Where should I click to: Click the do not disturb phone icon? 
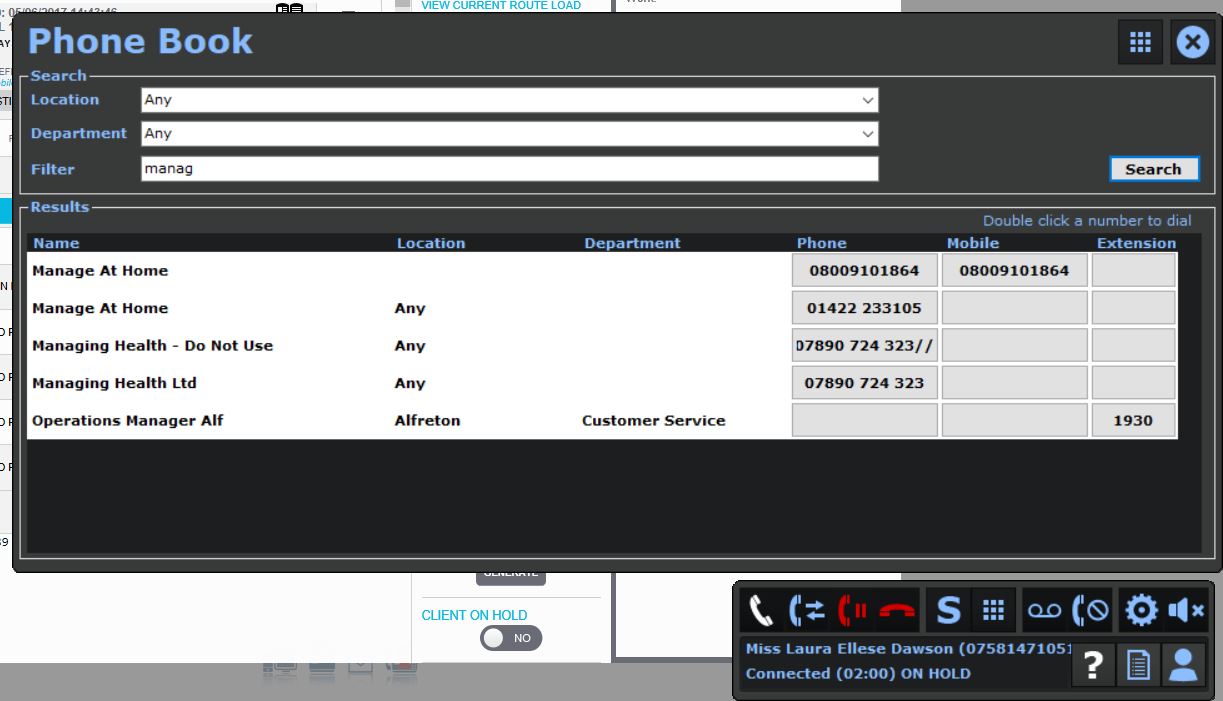point(1091,610)
